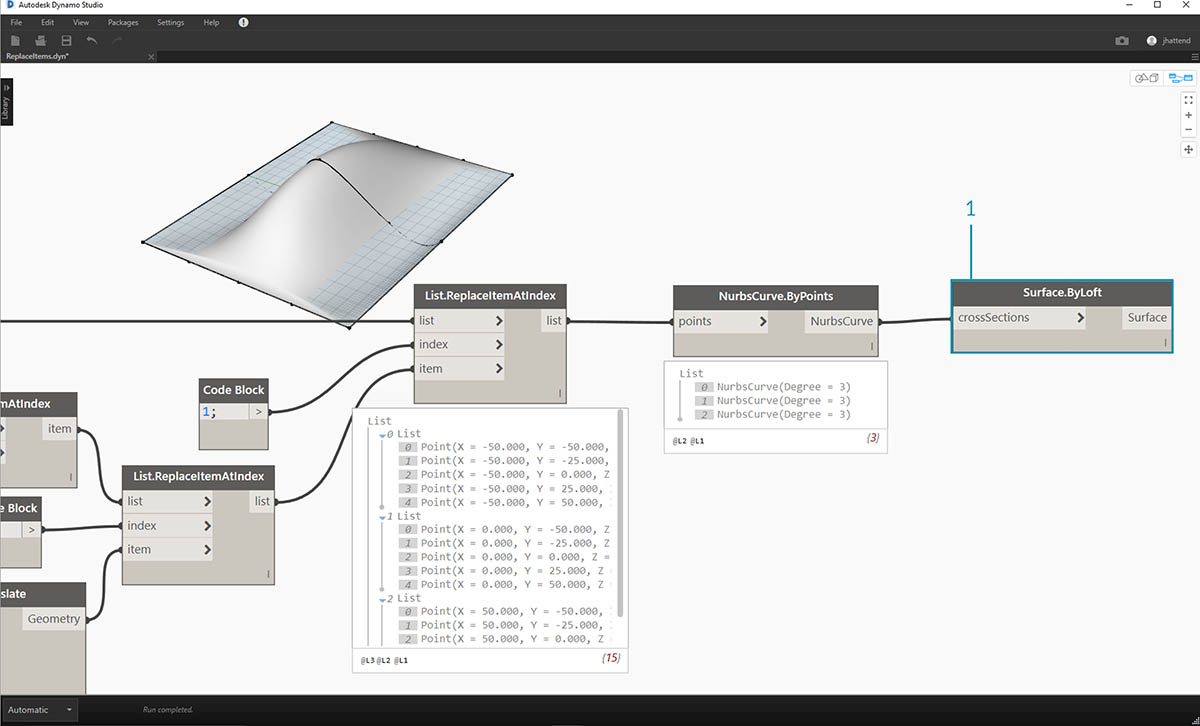1200x726 pixels.
Task: Select the Code Block node header
Action: (x=234, y=390)
